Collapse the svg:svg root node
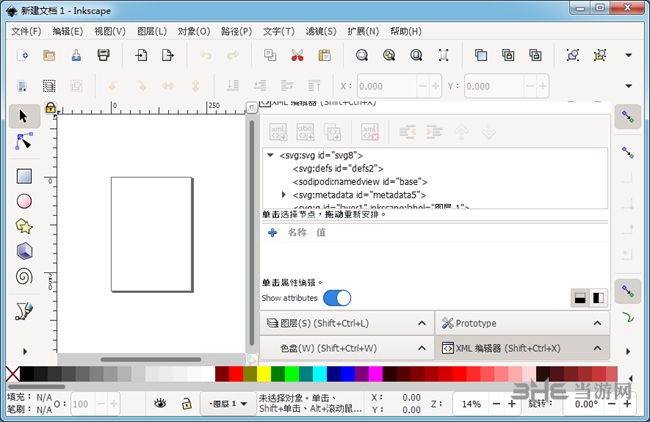Screen dimensions: 650x422 tap(270, 155)
